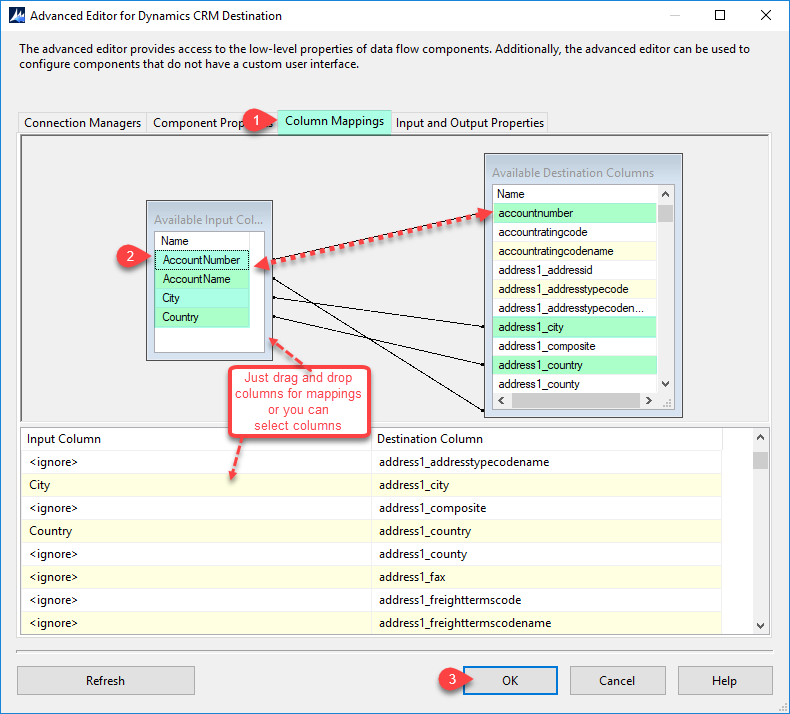Click the application icon in title bar

pos(17,16)
